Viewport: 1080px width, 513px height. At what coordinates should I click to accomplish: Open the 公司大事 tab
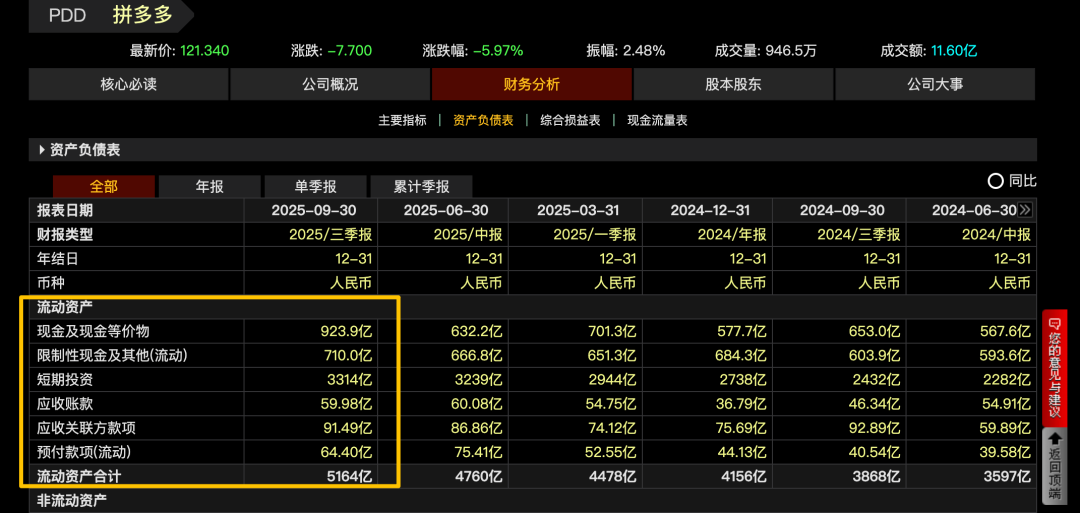(x=935, y=85)
